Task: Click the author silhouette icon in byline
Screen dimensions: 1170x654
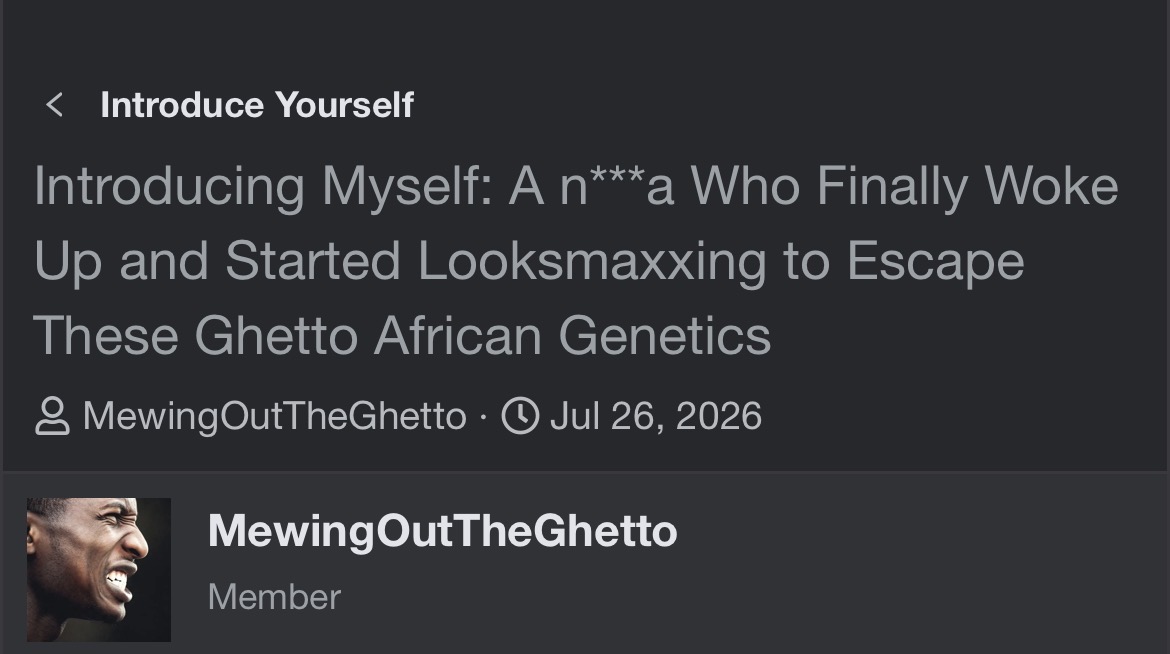Action: [52, 416]
